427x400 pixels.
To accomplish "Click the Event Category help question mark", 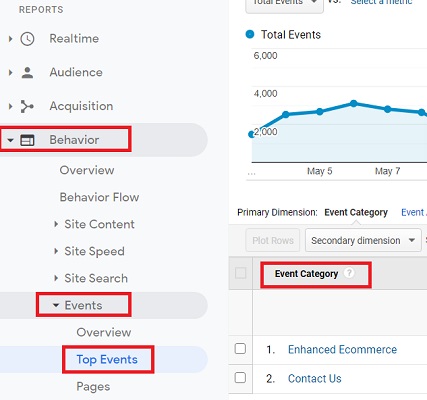I will (349, 273).
